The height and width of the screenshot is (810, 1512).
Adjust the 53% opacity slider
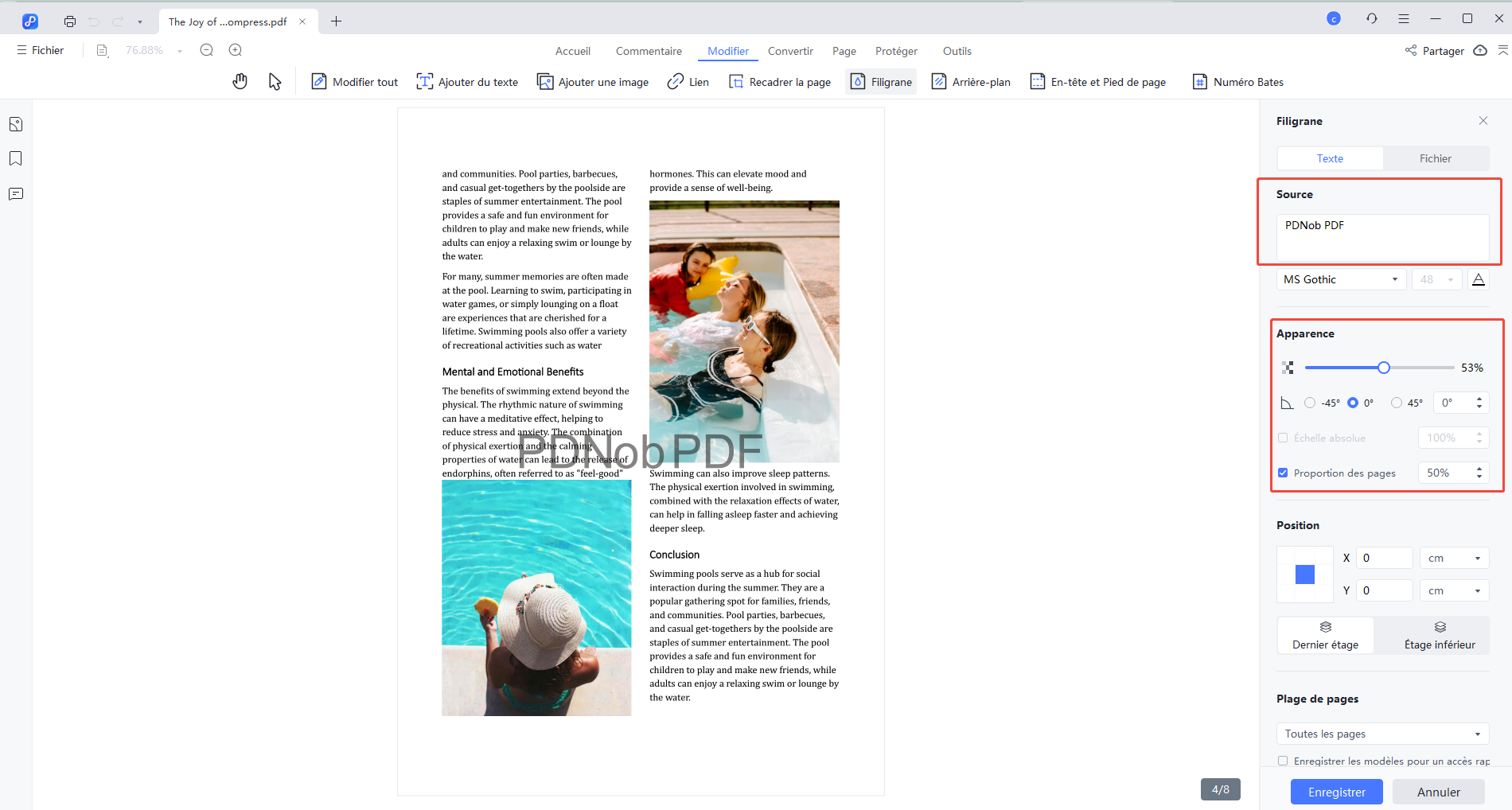coord(1383,367)
